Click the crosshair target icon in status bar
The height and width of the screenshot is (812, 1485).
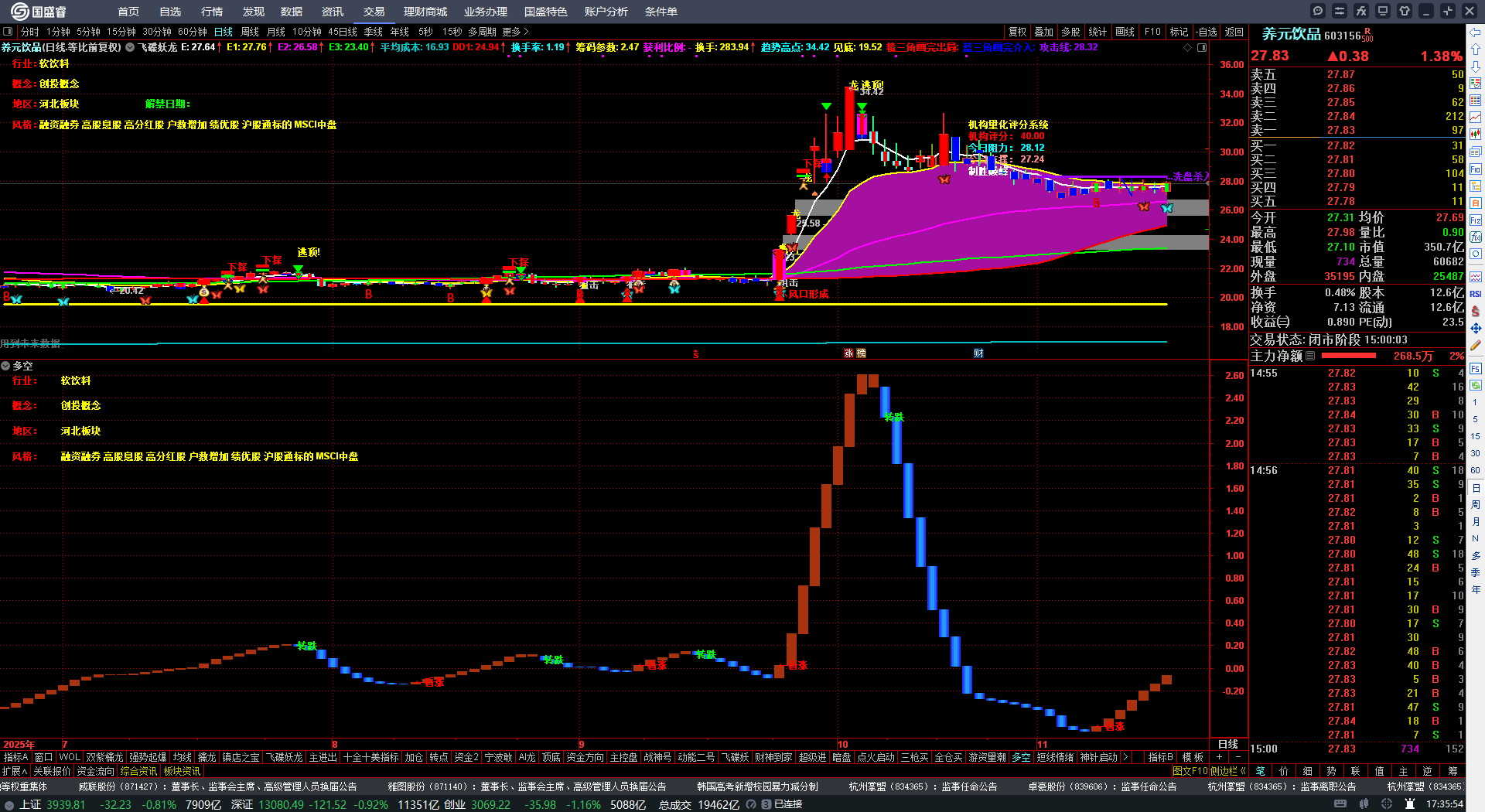1387,804
